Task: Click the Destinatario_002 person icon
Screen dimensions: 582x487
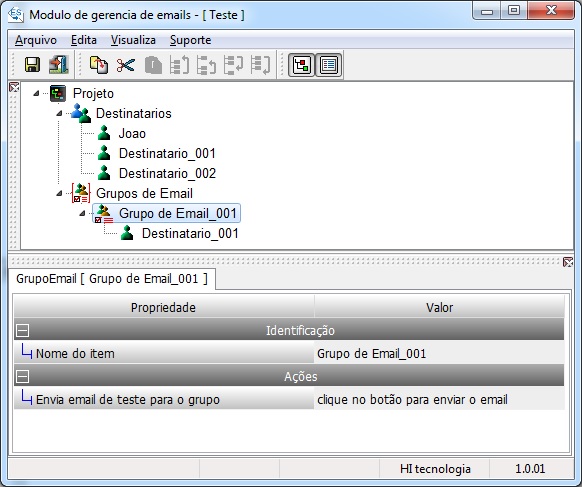Action: (104, 173)
